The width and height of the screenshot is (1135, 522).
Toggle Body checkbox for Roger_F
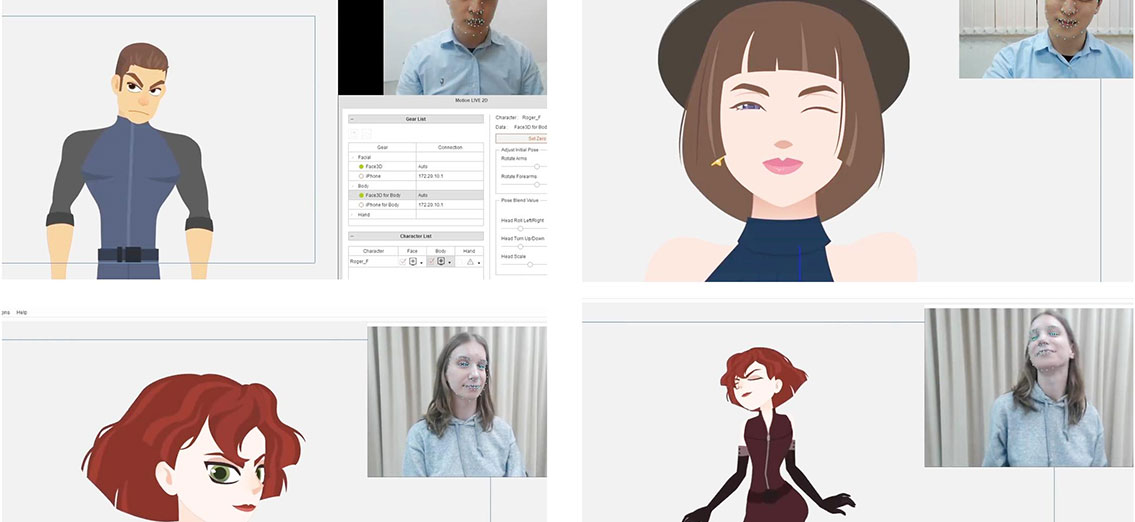point(431,261)
